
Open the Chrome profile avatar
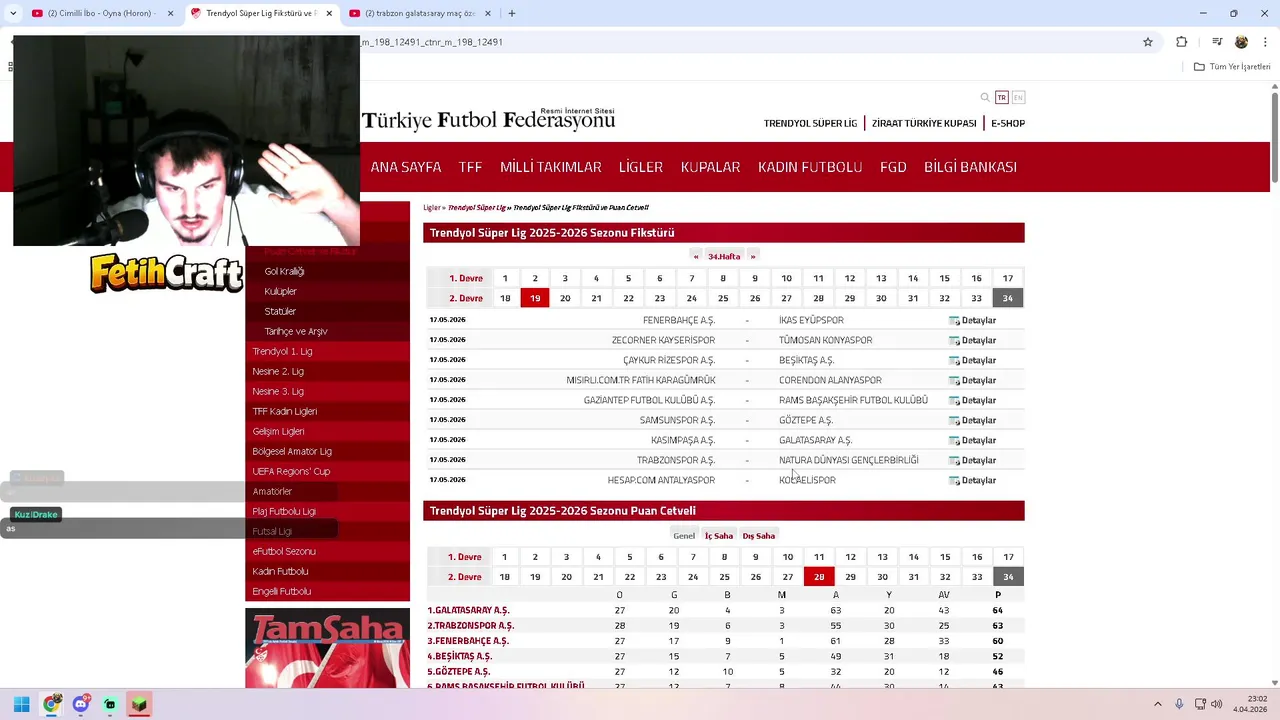[x=1241, y=42]
